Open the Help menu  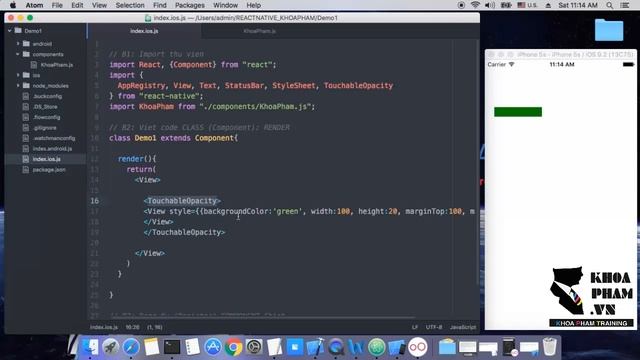[x=253, y=5]
